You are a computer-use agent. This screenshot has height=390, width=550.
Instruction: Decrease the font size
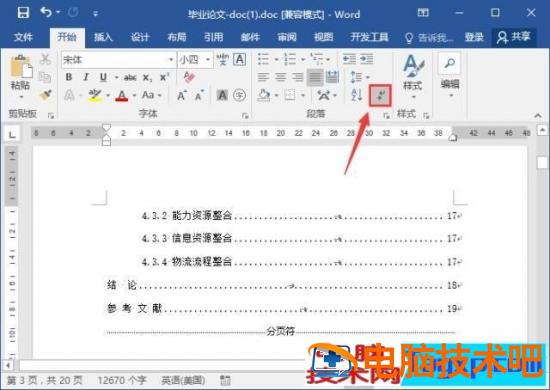click(x=199, y=95)
